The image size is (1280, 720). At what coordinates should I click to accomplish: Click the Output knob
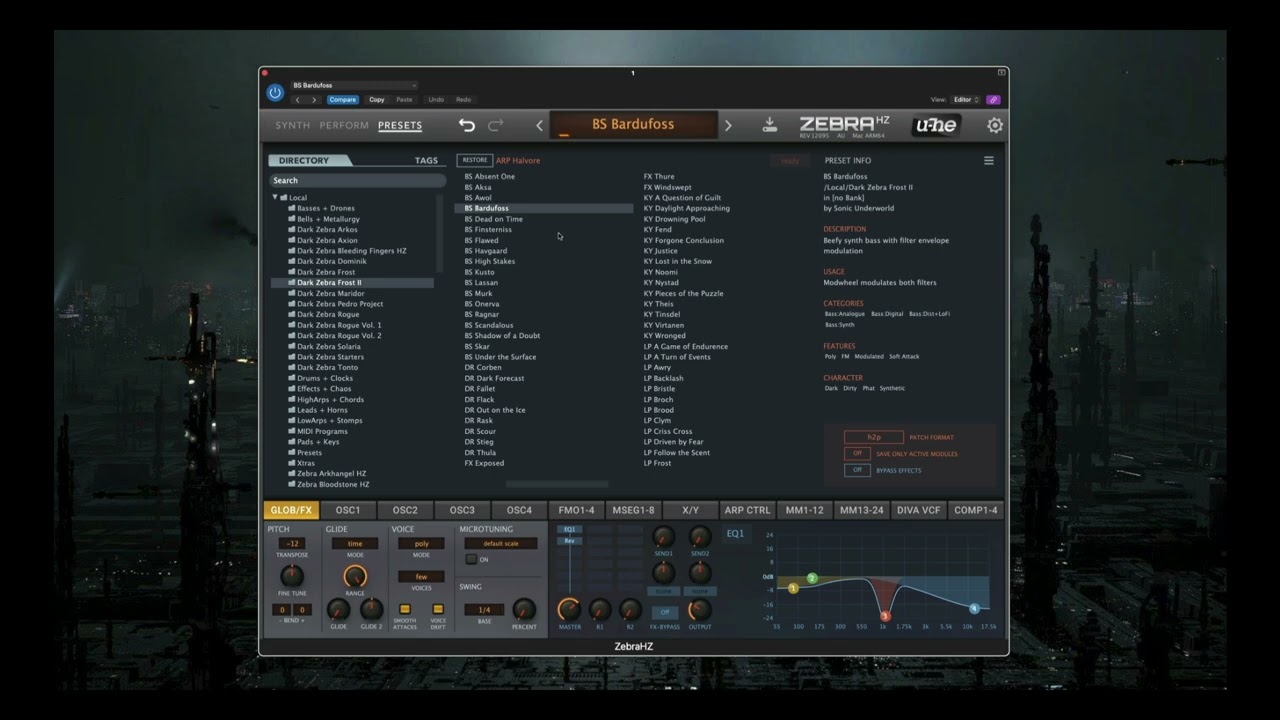pos(700,609)
